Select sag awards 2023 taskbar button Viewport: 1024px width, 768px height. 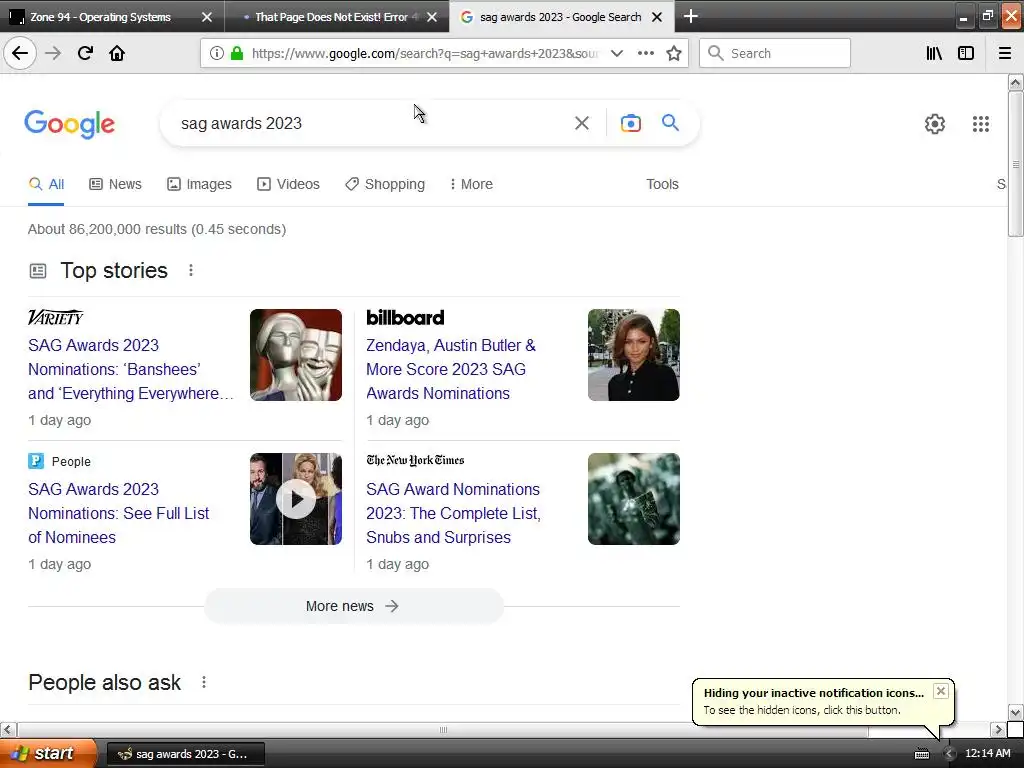click(185, 754)
